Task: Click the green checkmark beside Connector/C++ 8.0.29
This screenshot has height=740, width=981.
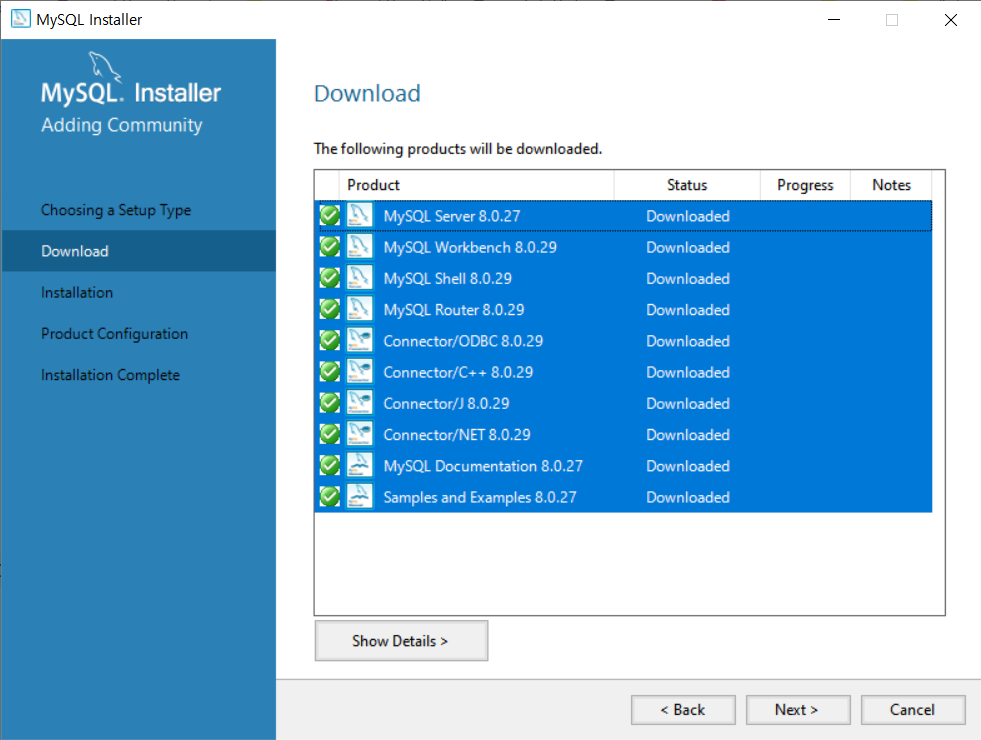Action: (x=330, y=372)
